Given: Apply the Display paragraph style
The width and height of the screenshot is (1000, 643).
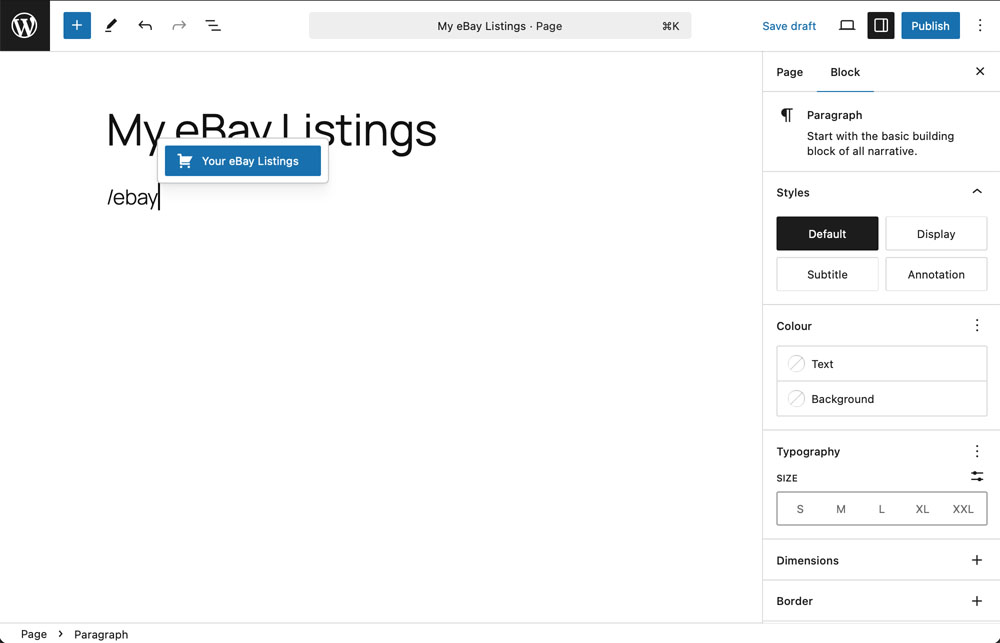Looking at the screenshot, I should pos(936,233).
